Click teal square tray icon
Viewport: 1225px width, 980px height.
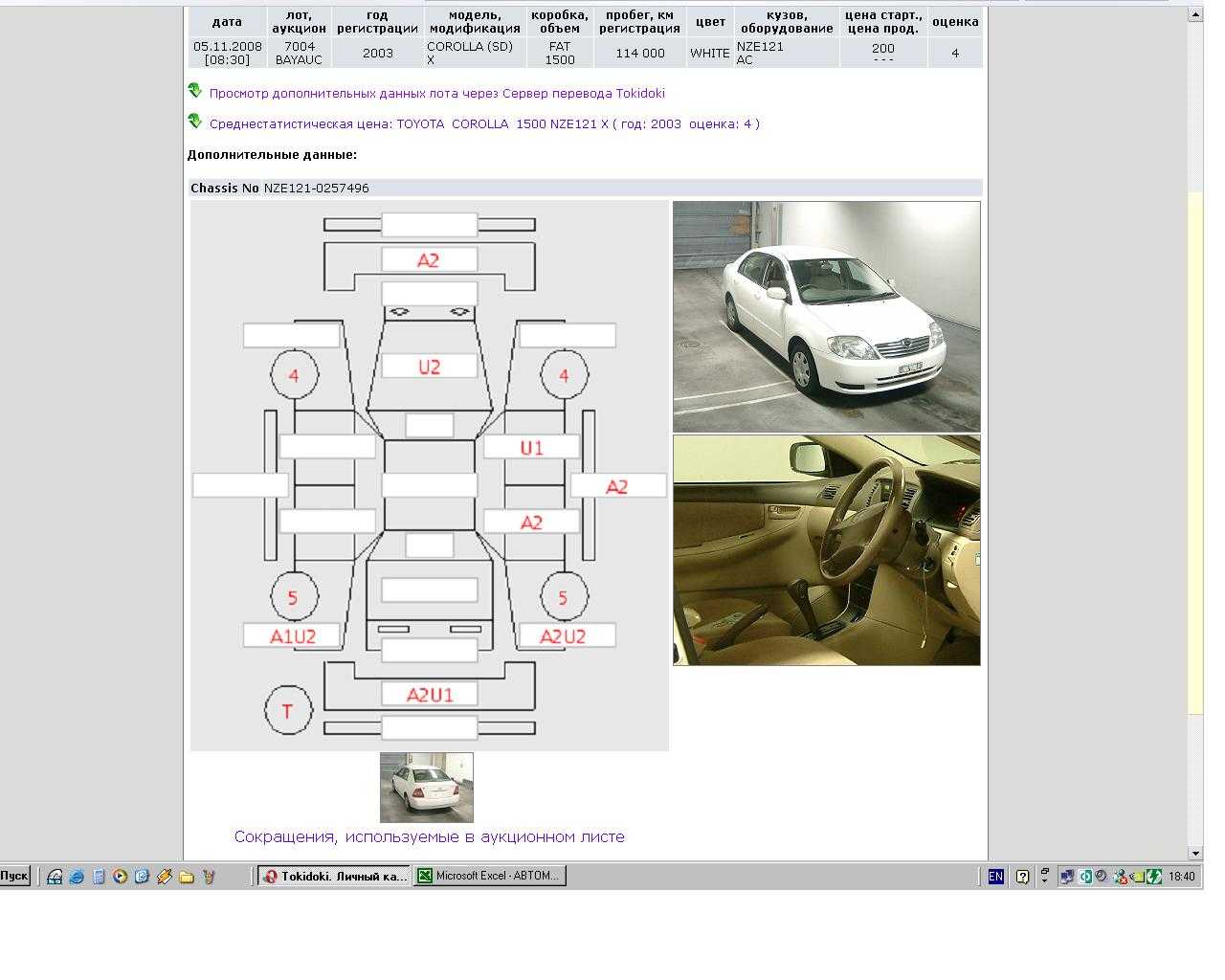[1085, 876]
